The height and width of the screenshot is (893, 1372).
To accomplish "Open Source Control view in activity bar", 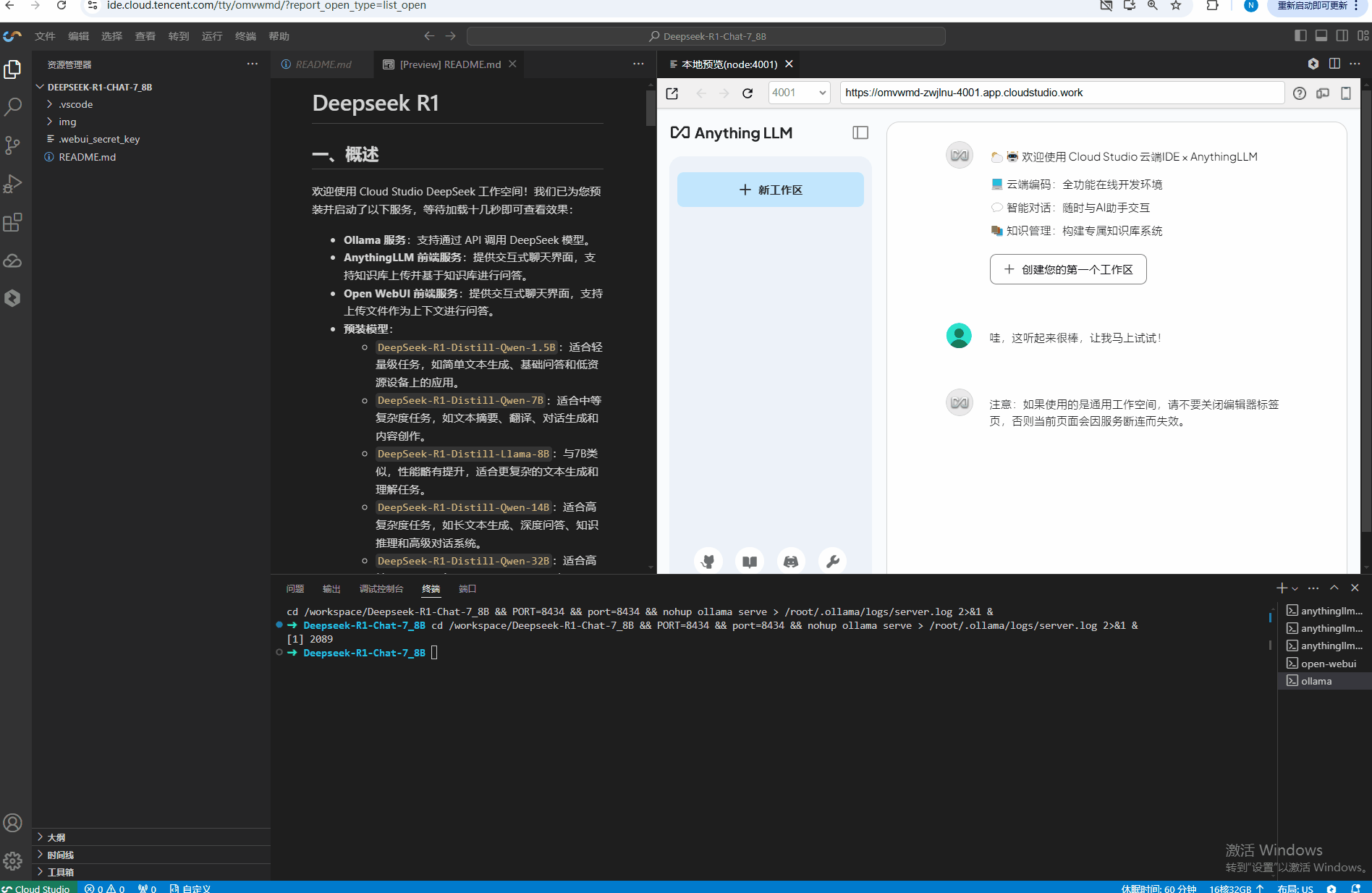I will [13, 145].
